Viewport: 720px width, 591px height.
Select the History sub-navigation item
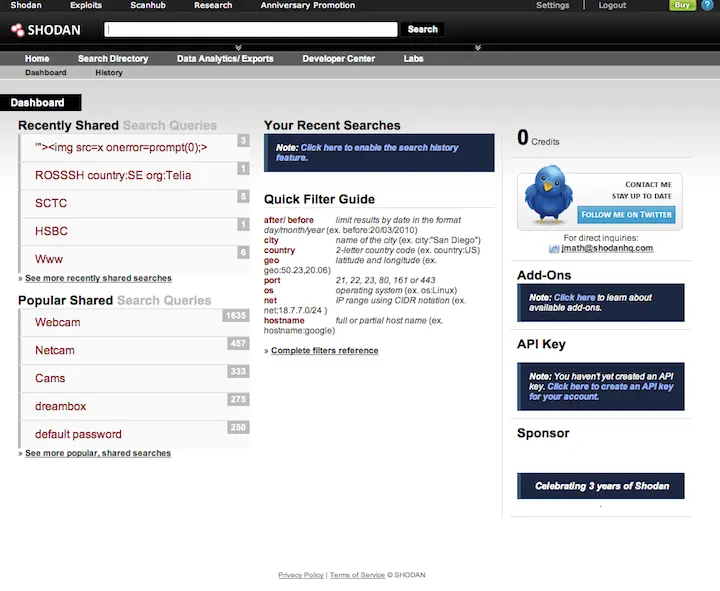tap(109, 73)
